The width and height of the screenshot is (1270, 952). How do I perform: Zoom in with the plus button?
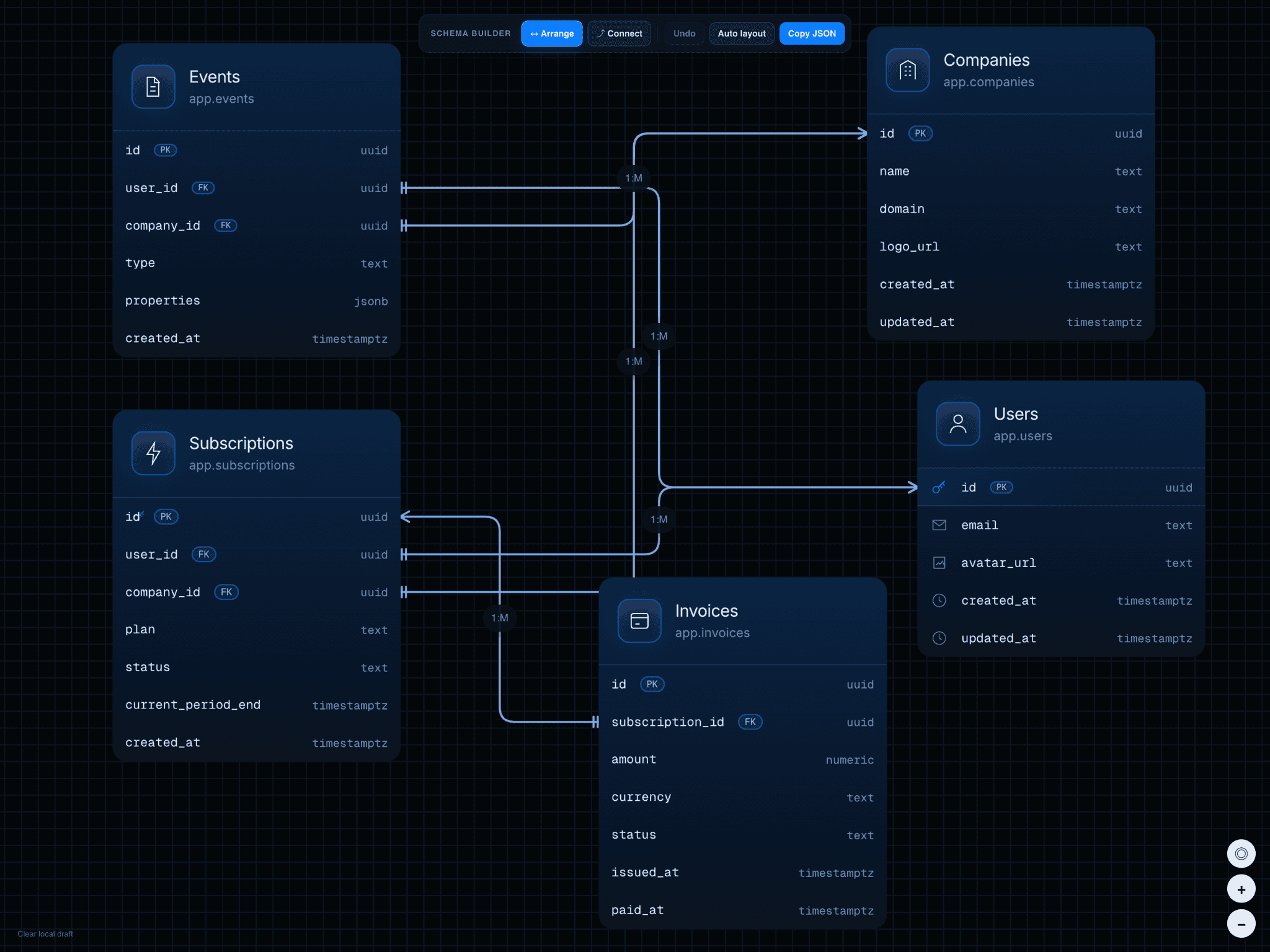point(1241,889)
